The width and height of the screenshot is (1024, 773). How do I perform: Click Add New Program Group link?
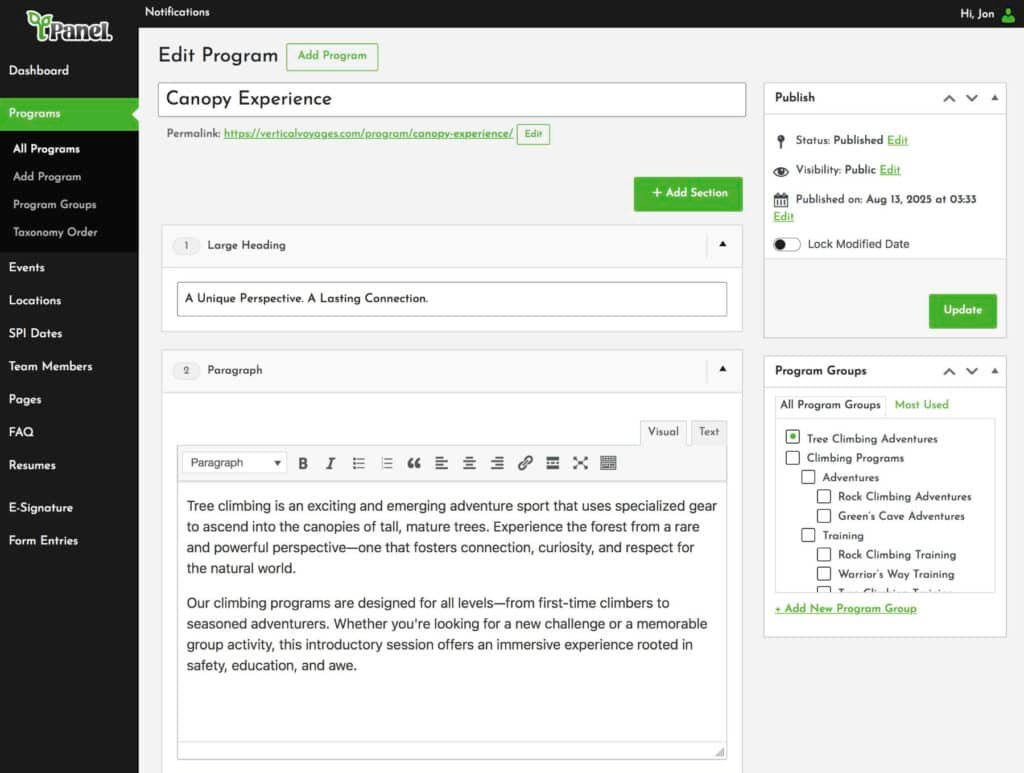[x=846, y=608]
